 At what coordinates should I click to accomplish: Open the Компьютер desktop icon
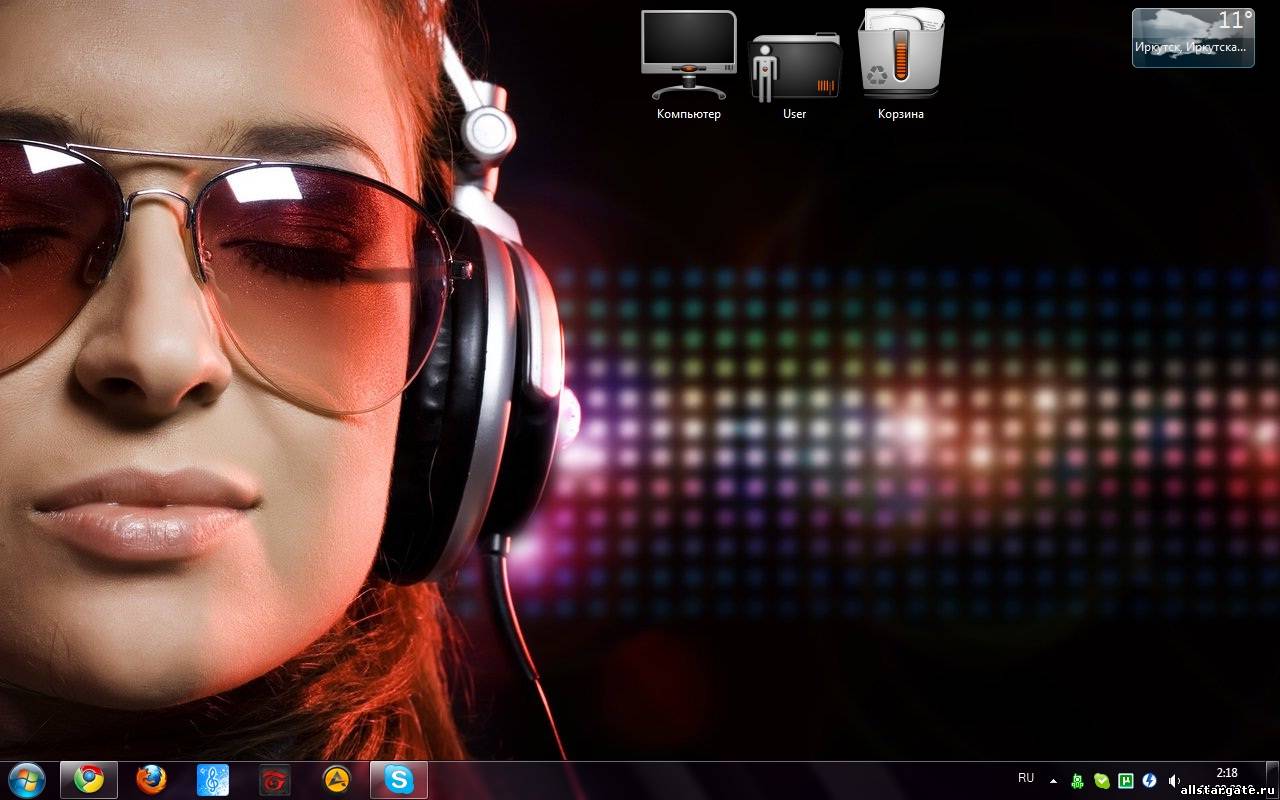click(688, 58)
